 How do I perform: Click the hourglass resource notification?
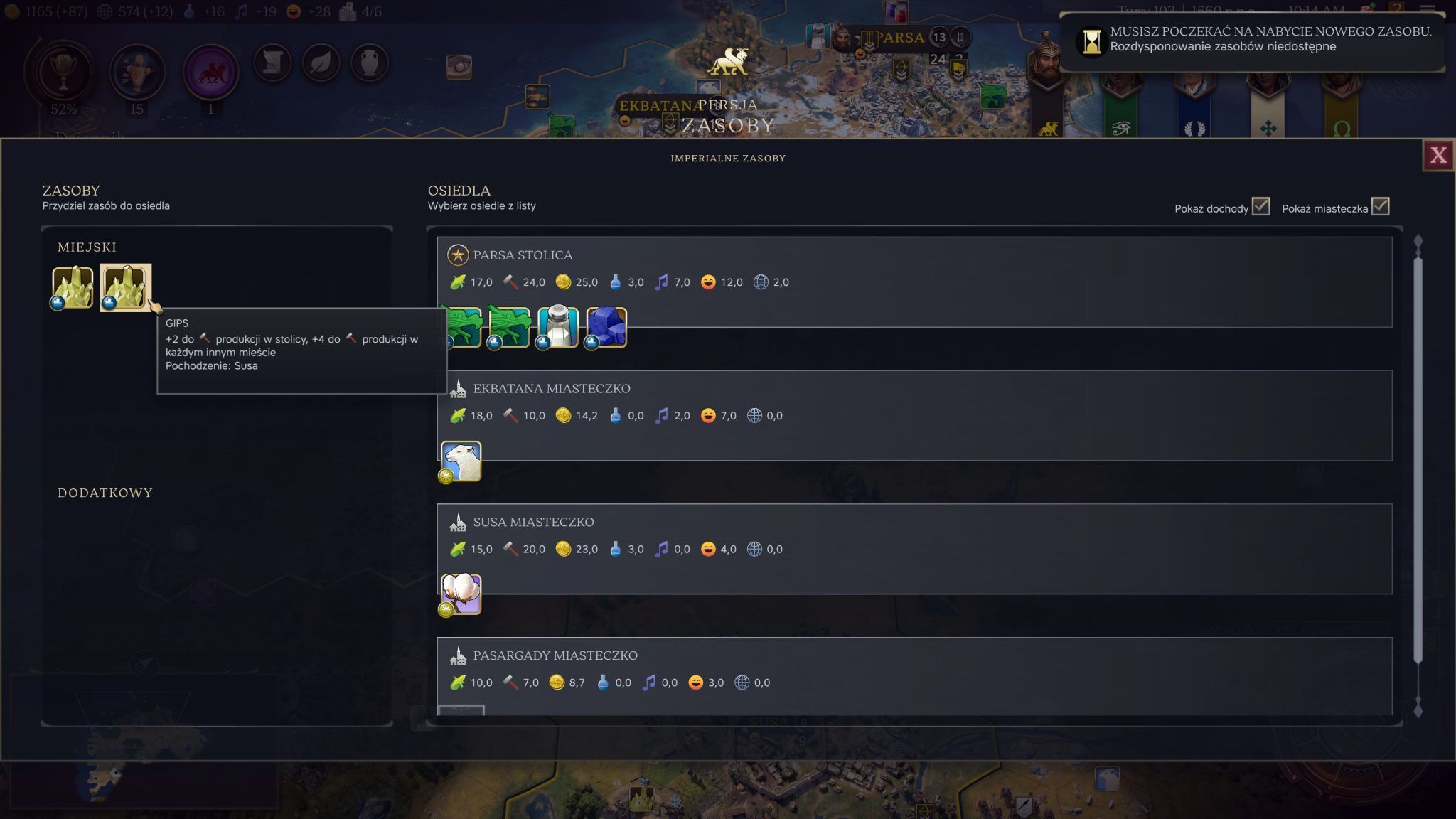[1252, 41]
